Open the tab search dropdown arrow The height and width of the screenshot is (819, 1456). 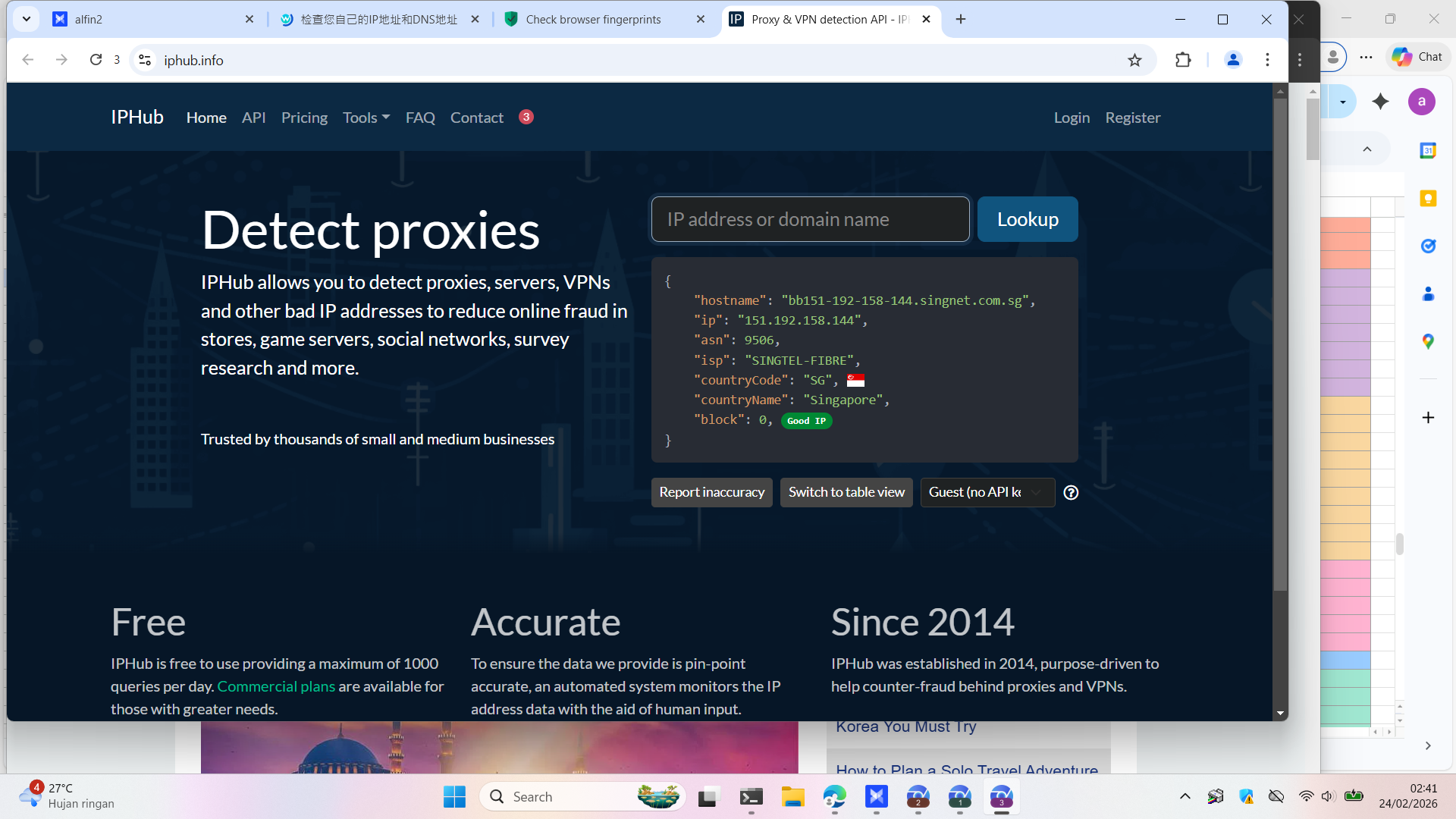pos(27,19)
